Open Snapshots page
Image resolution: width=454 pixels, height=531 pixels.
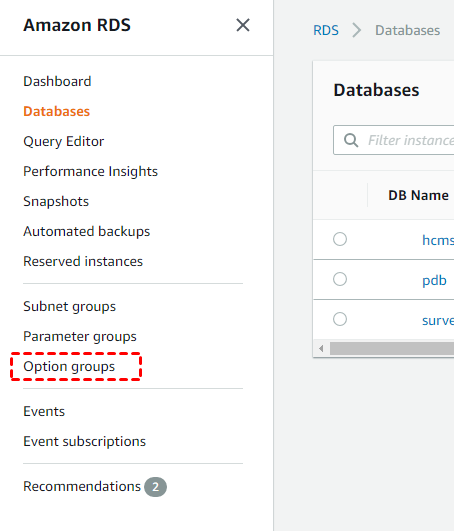56,201
